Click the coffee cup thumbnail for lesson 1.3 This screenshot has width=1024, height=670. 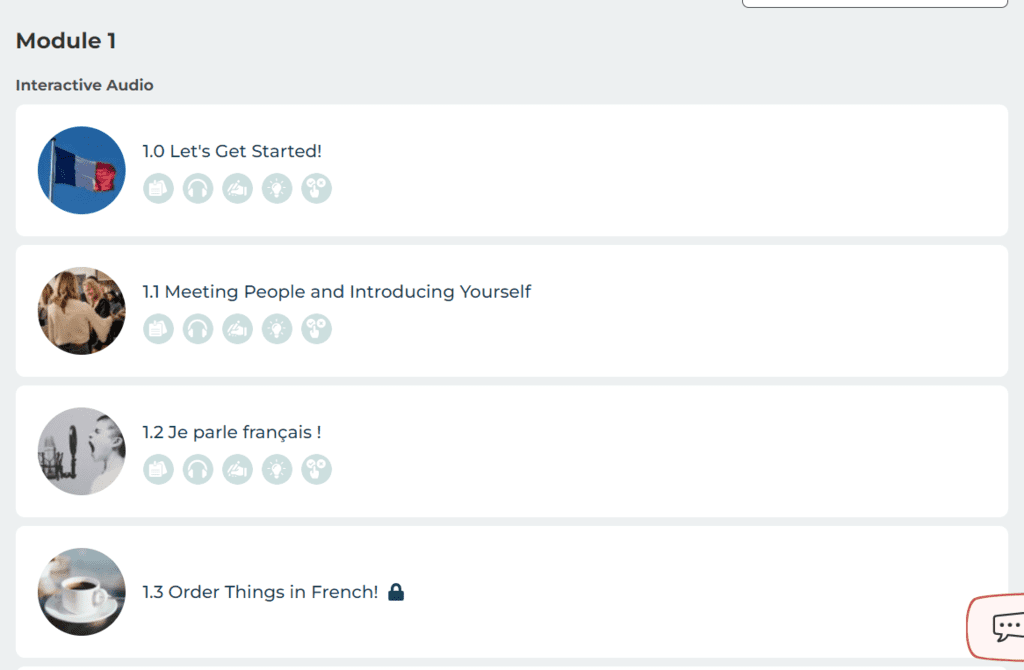tap(82, 591)
